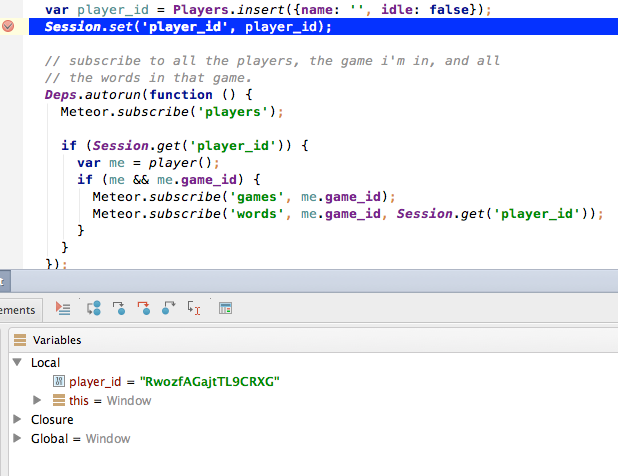Viewport: 618px width, 476px height.
Task: Click the Deps.autorun(function () line
Action: point(148,95)
